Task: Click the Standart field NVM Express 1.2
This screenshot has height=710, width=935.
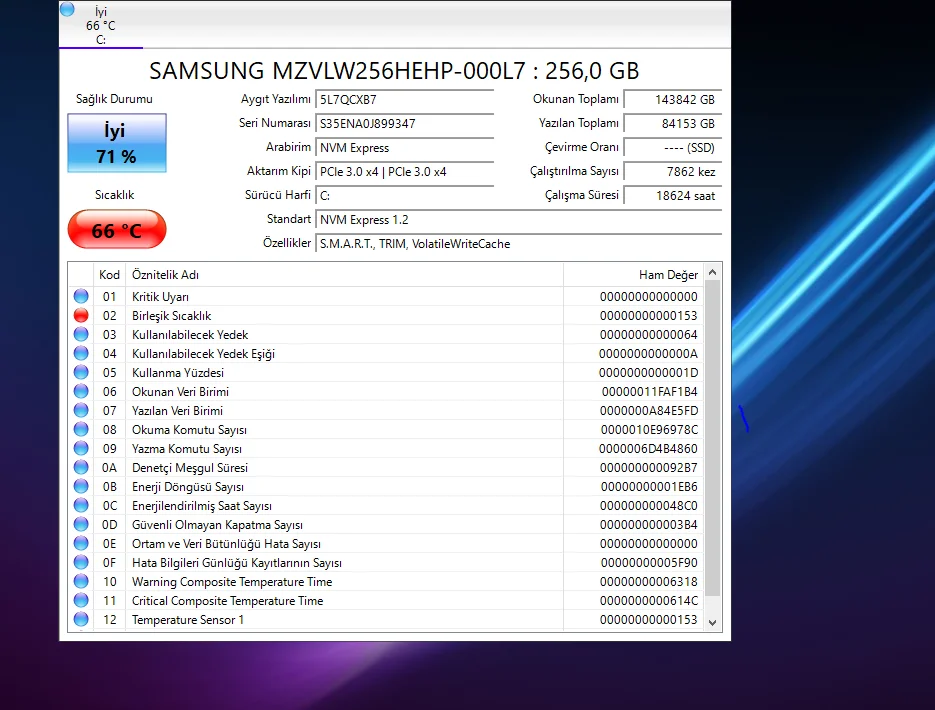Action: coord(518,219)
